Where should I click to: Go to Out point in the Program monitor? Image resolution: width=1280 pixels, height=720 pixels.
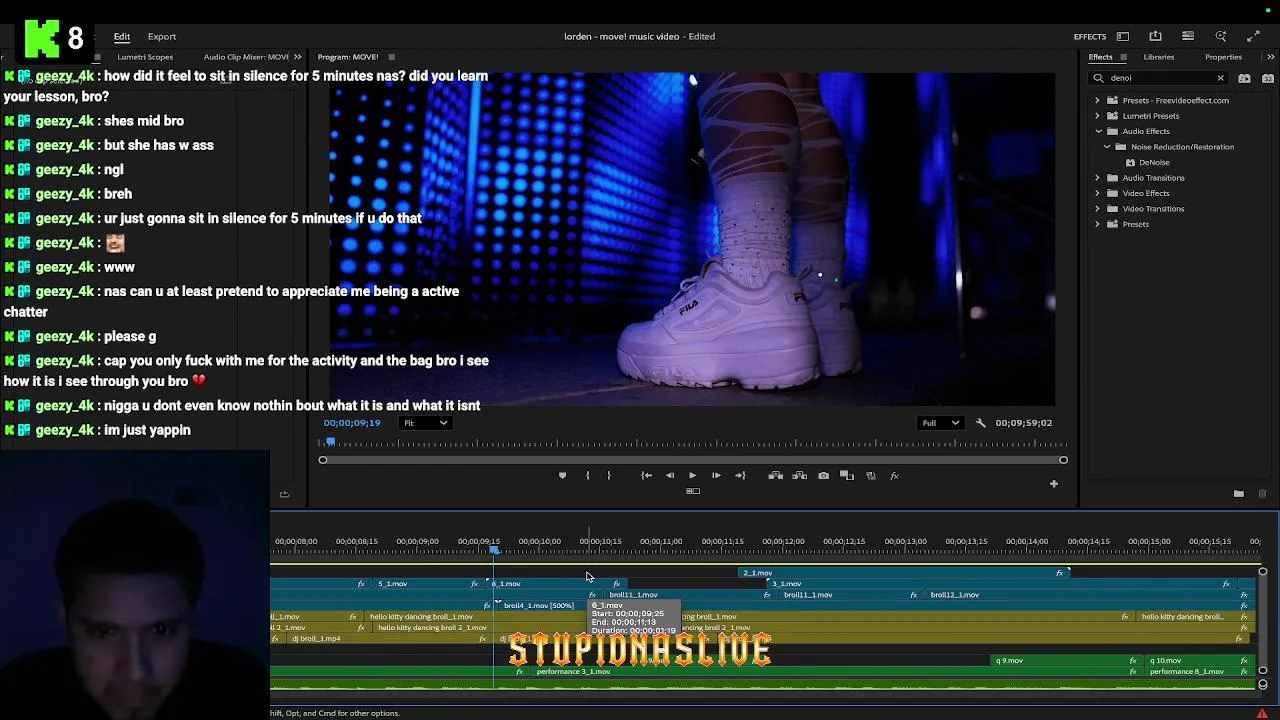point(740,476)
